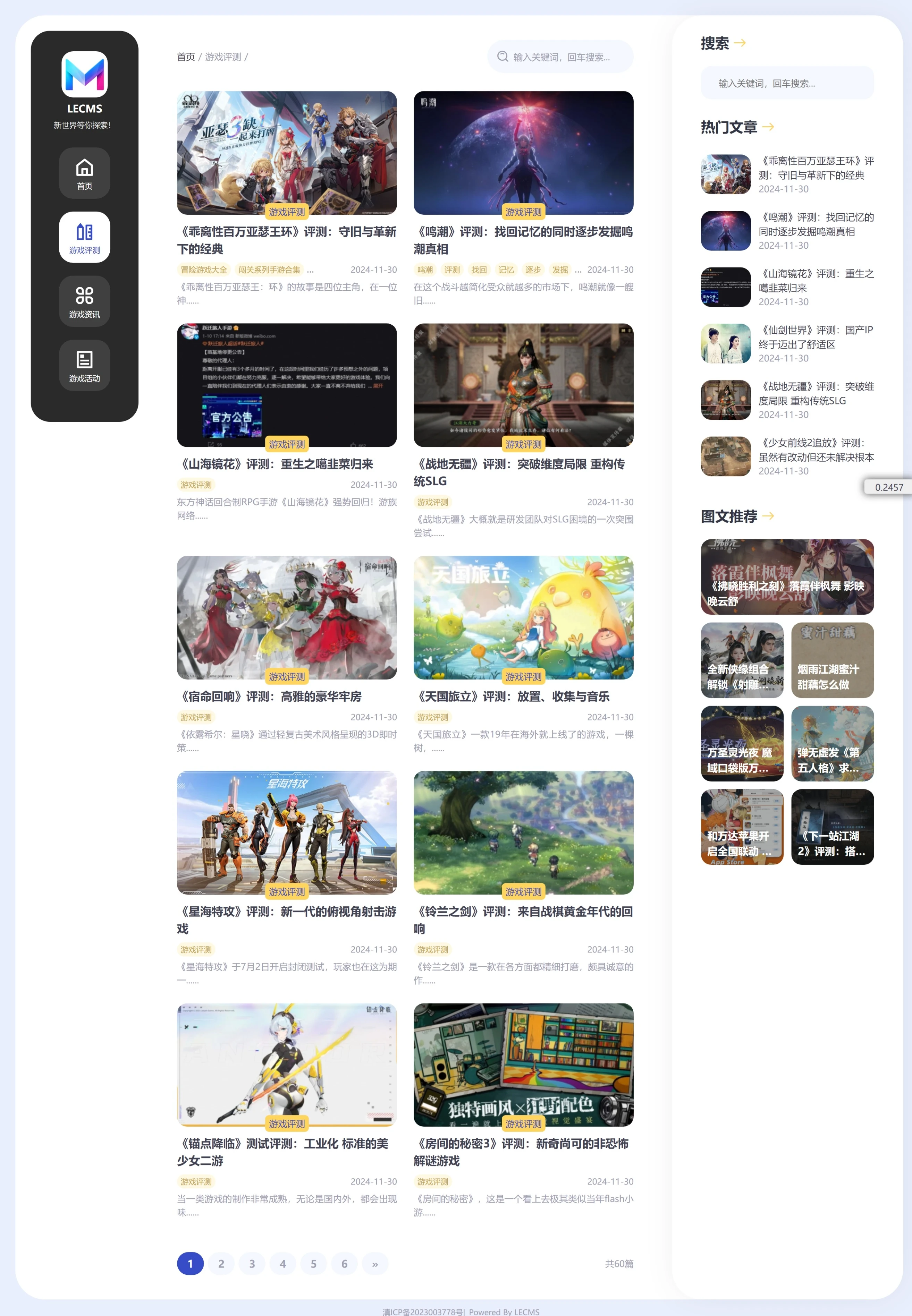
Task: Expand hidden tags via the ellipsis after 发掘
Action: coord(578,270)
